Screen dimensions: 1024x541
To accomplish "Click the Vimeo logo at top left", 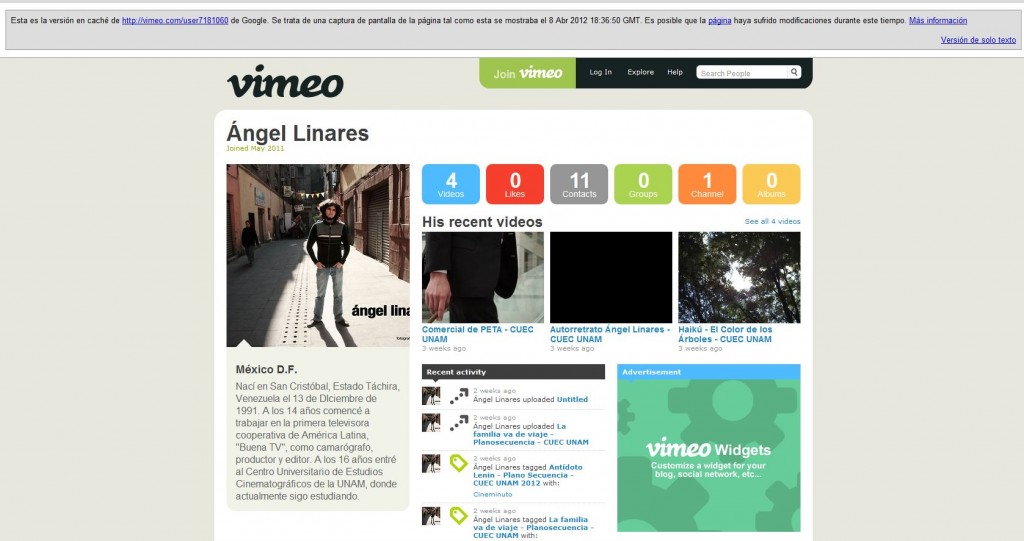I will tap(285, 81).
